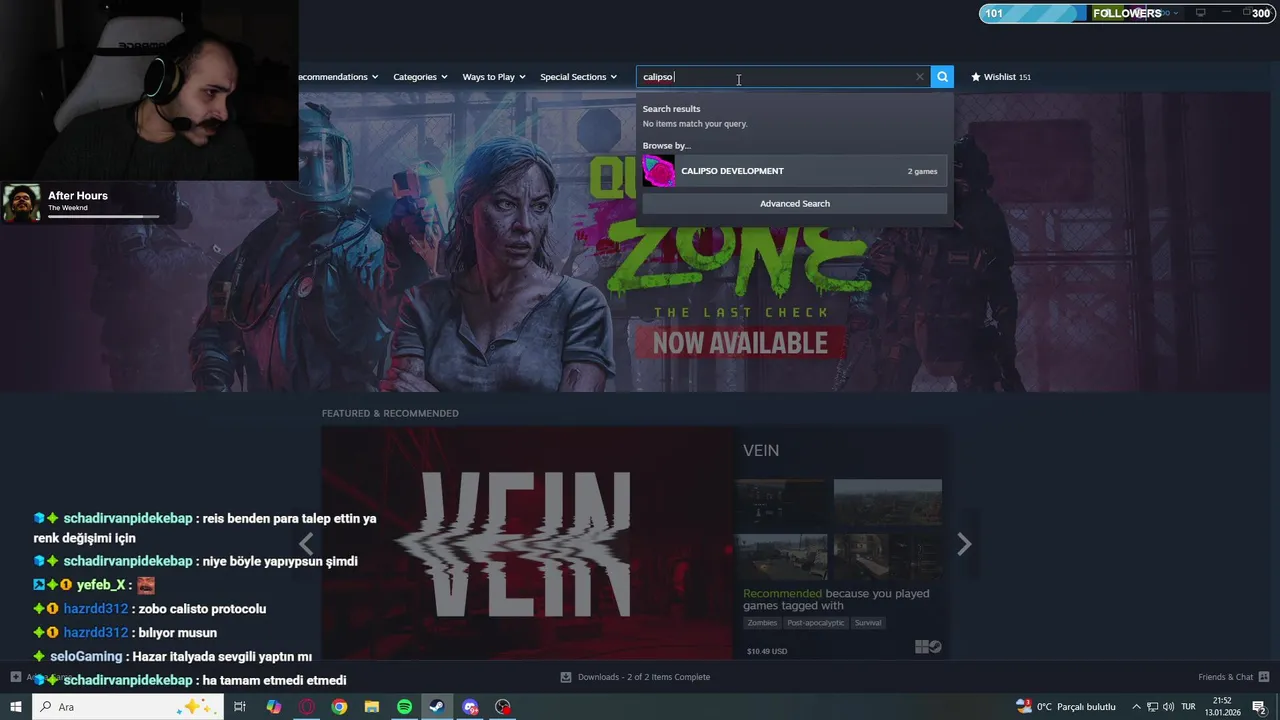1280x720 pixels.
Task: View the fourth VEIN screenshot thumbnail
Action: [x=888, y=557]
